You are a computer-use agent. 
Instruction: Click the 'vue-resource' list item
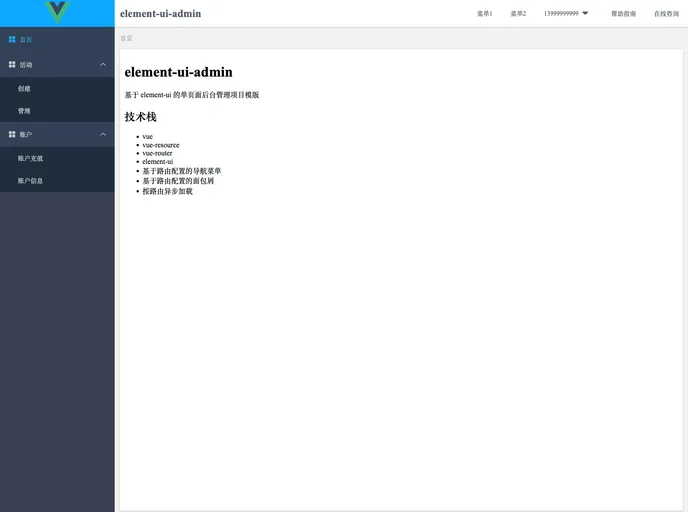point(161,145)
